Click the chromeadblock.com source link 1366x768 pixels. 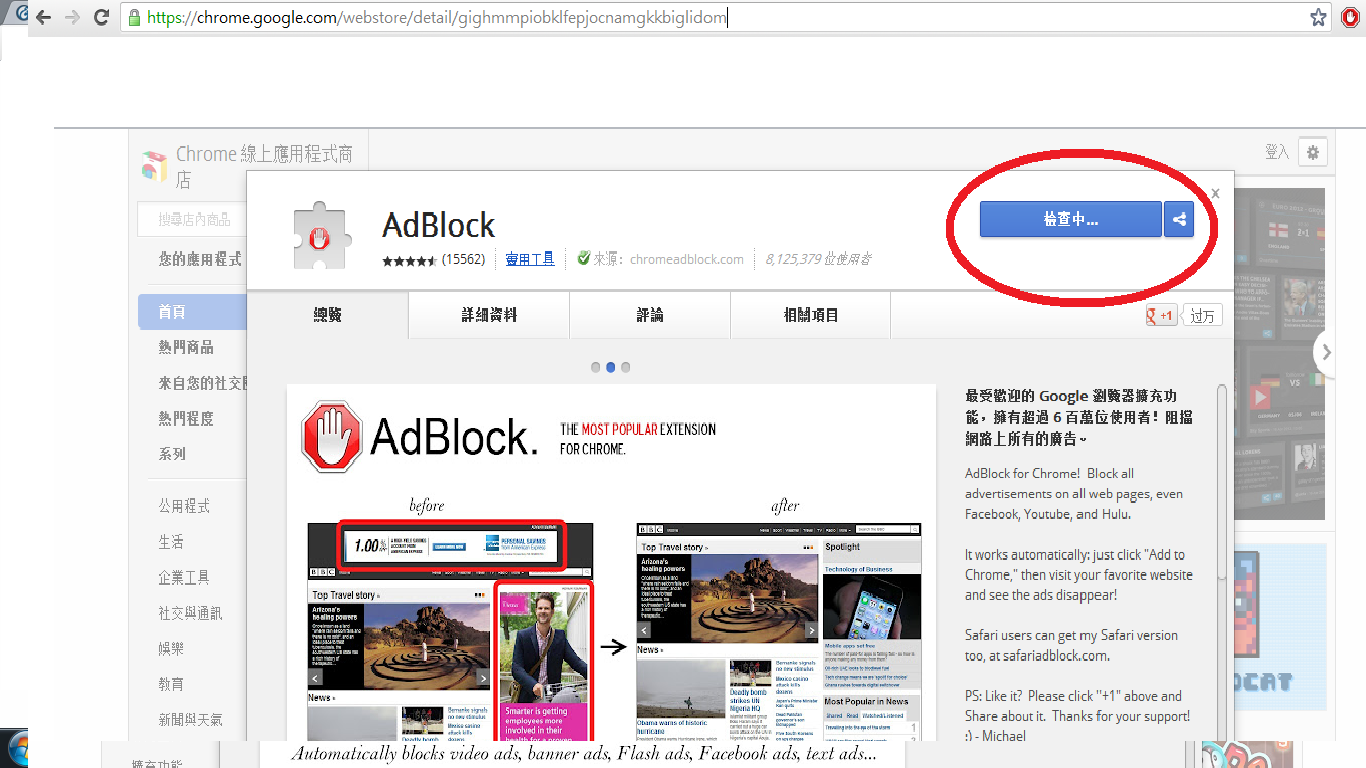coord(687,259)
